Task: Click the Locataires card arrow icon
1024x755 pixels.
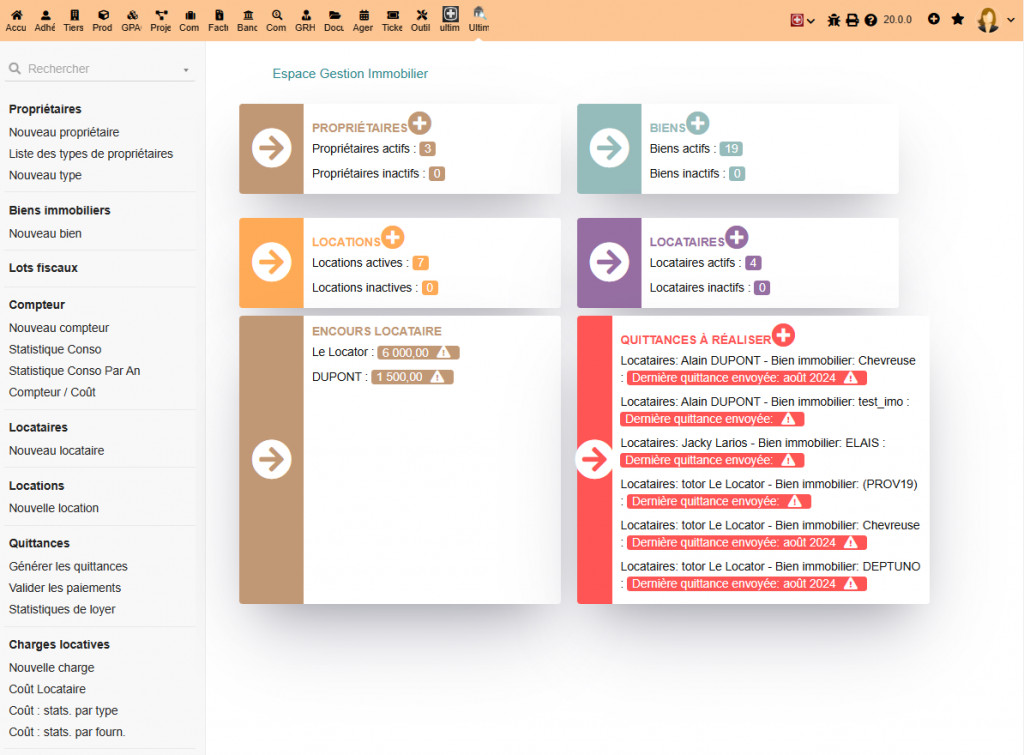Action: (609, 263)
